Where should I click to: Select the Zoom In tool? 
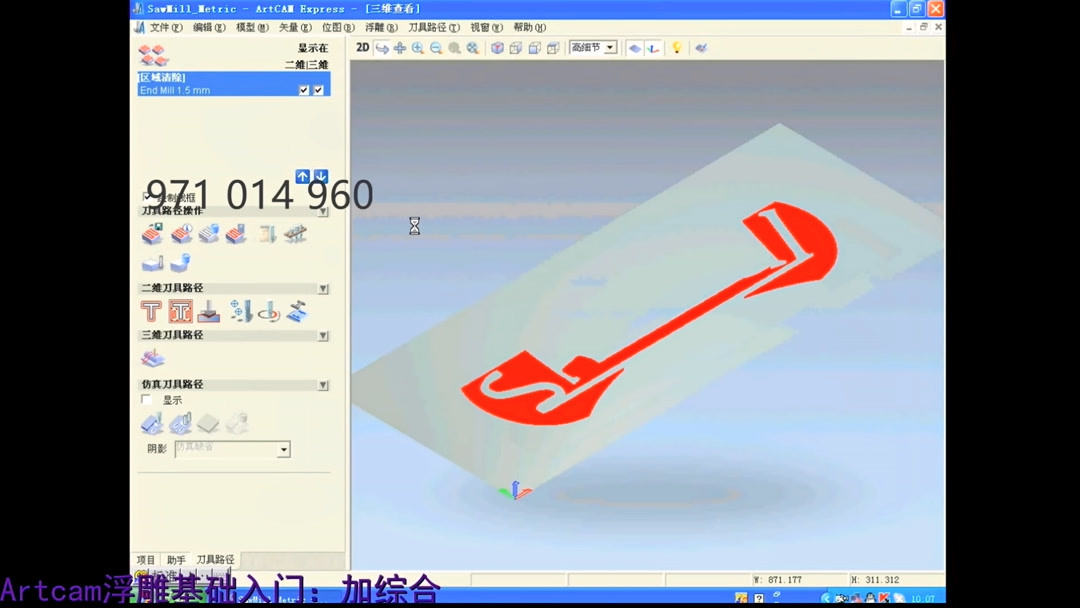[x=417, y=47]
